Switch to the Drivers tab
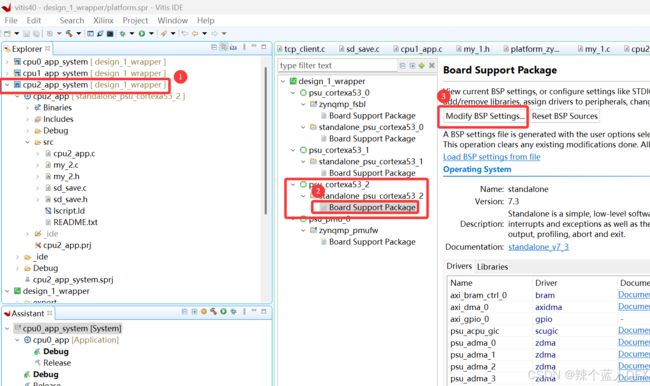650x386 pixels. (459, 266)
